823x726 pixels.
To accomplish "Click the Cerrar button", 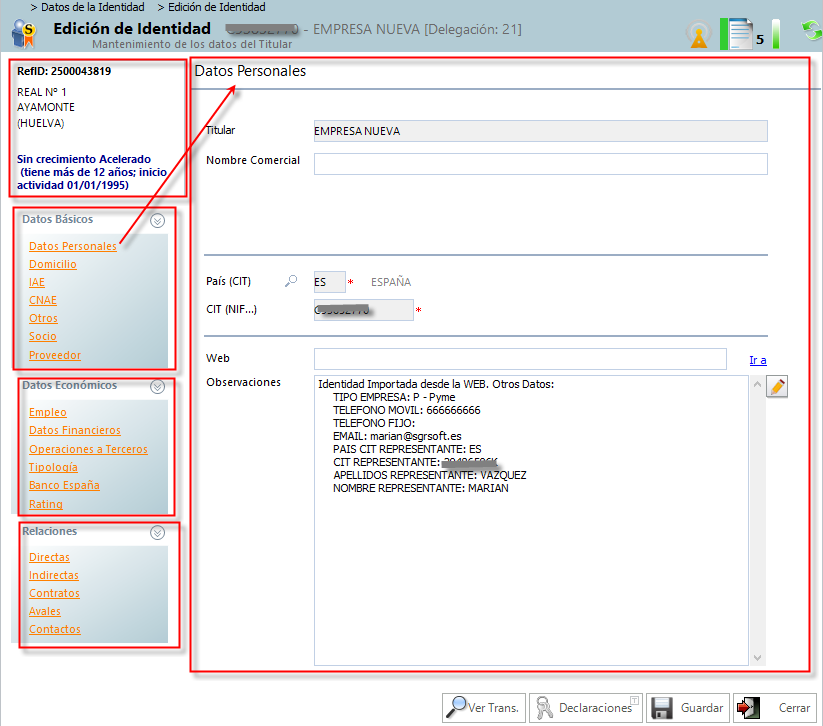I will [775, 708].
